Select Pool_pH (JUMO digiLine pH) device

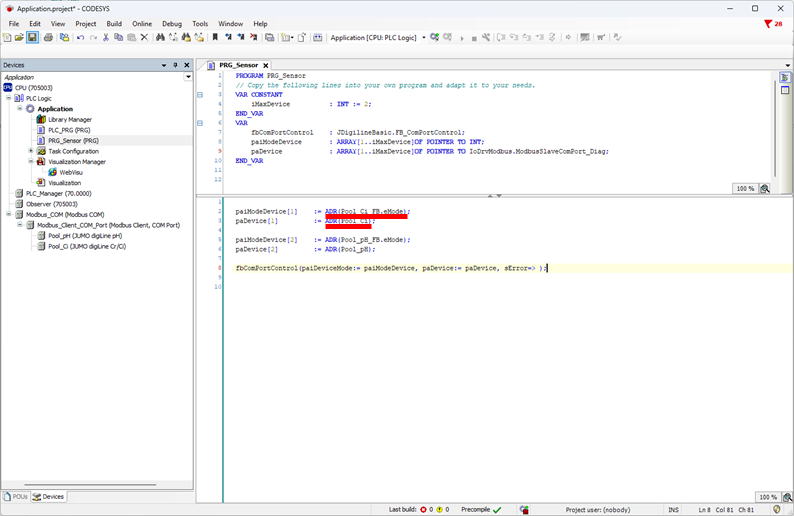click(x=85, y=235)
